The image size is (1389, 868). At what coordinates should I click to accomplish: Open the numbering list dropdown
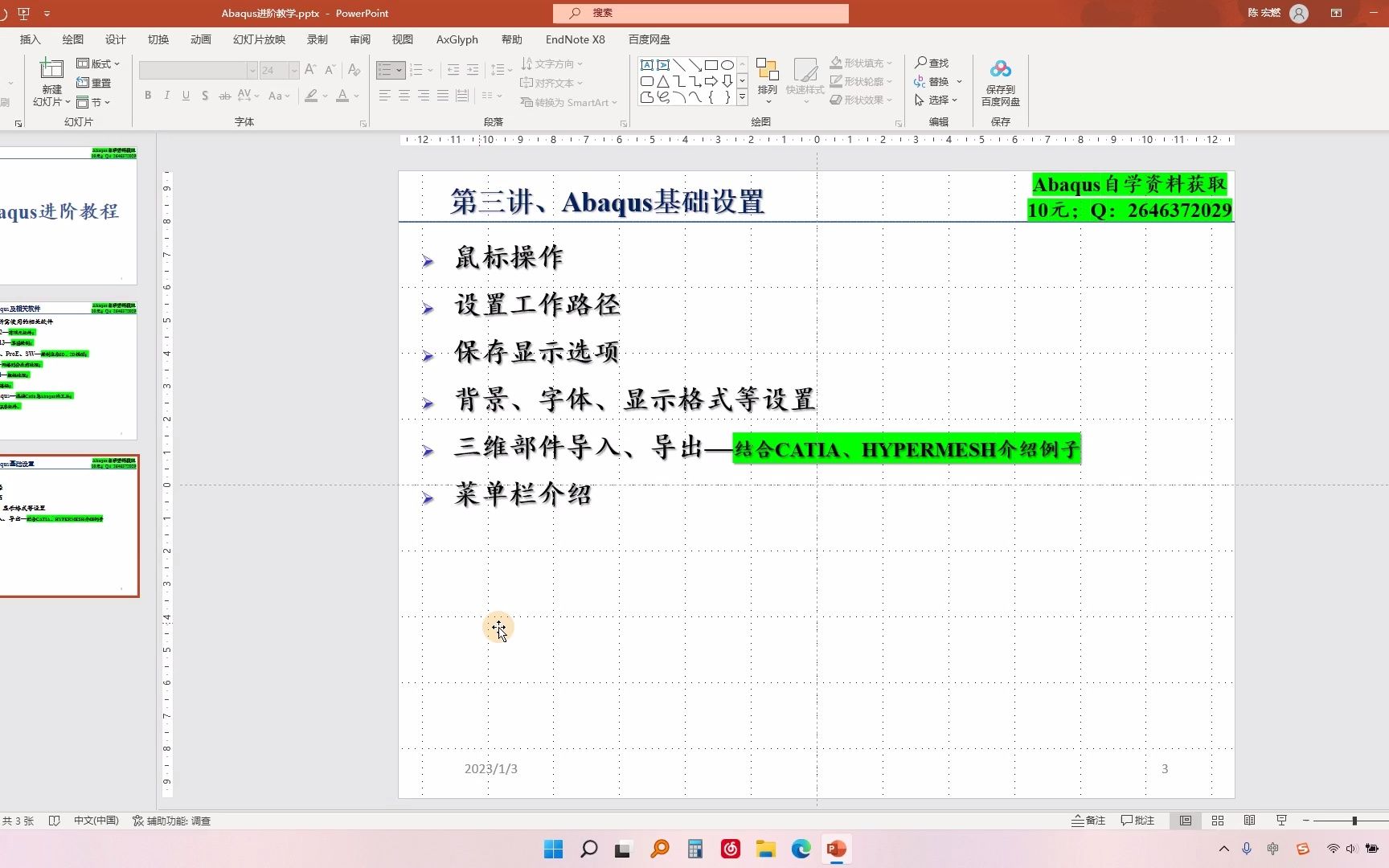point(430,70)
